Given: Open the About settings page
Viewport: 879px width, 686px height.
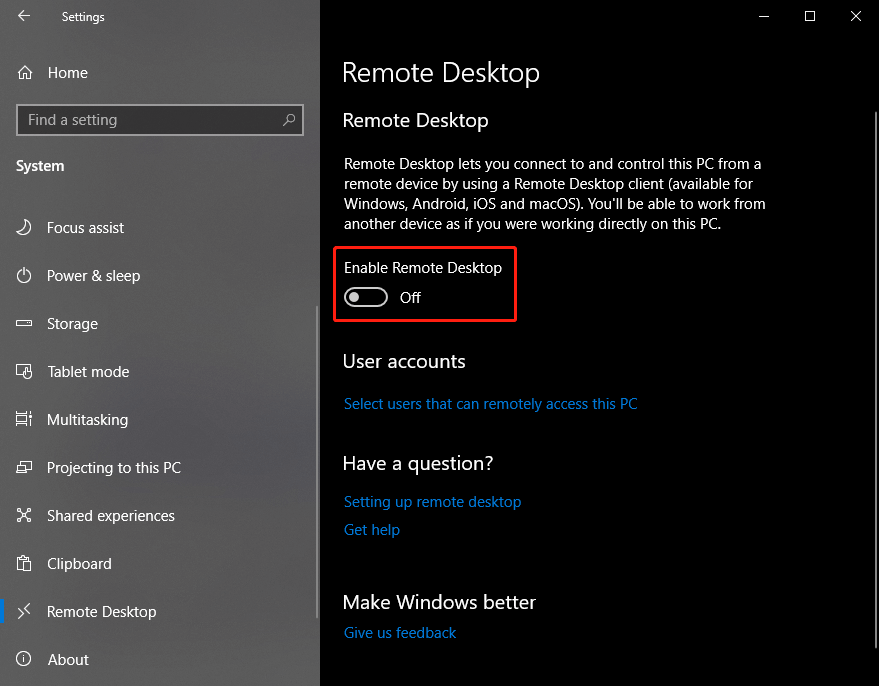Looking at the screenshot, I should (x=68, y=660).
